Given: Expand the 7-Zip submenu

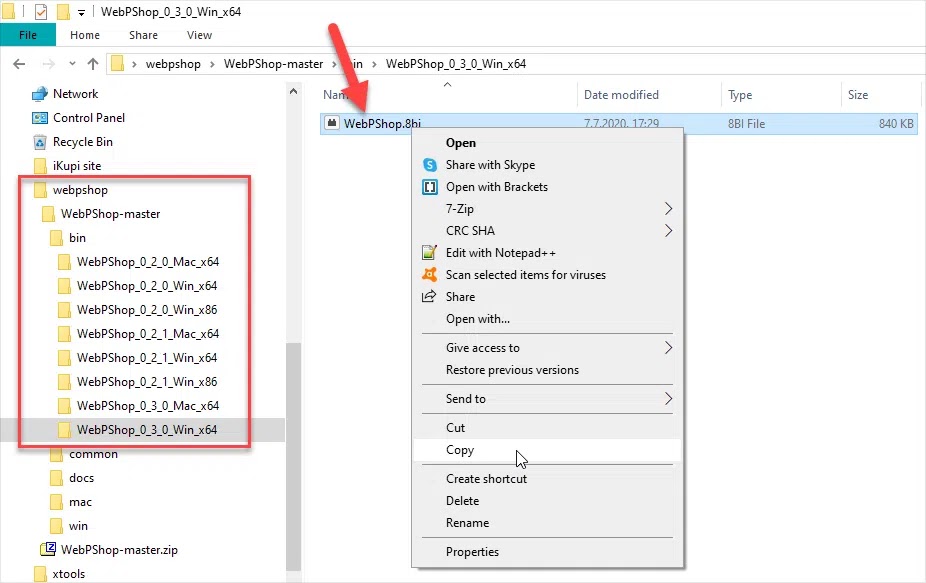Looking at the screenshot, I should pos(668,209).
